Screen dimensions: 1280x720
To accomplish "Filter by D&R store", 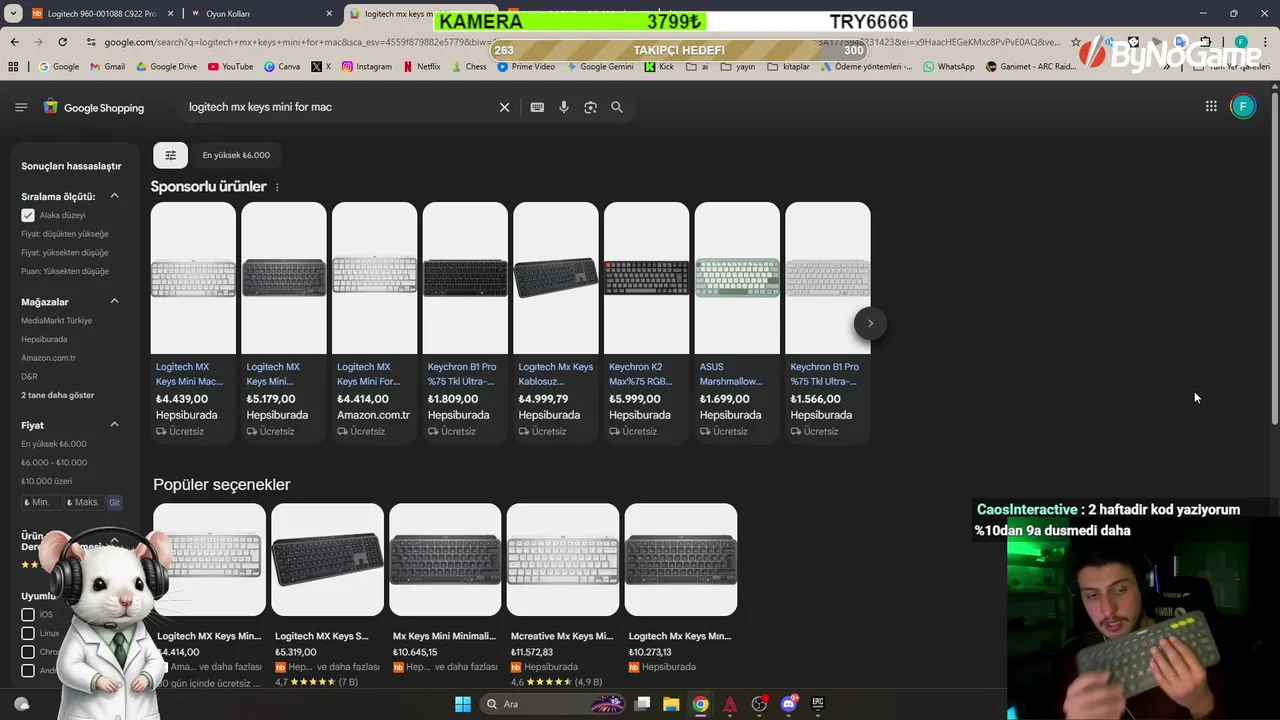I will click(30, 377).
